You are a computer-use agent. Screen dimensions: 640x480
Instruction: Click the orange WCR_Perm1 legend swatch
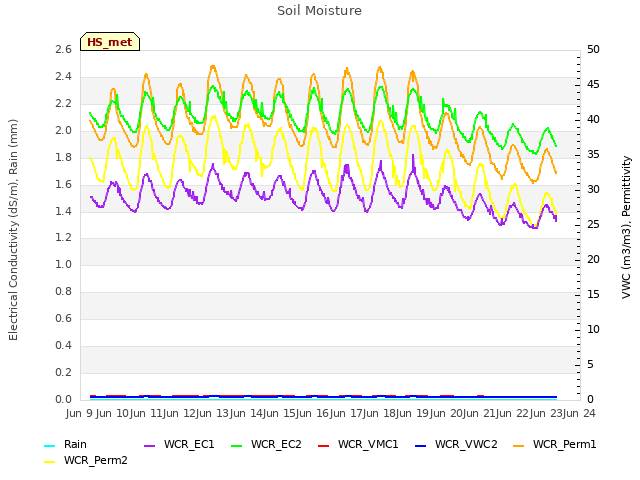(519, 445)
